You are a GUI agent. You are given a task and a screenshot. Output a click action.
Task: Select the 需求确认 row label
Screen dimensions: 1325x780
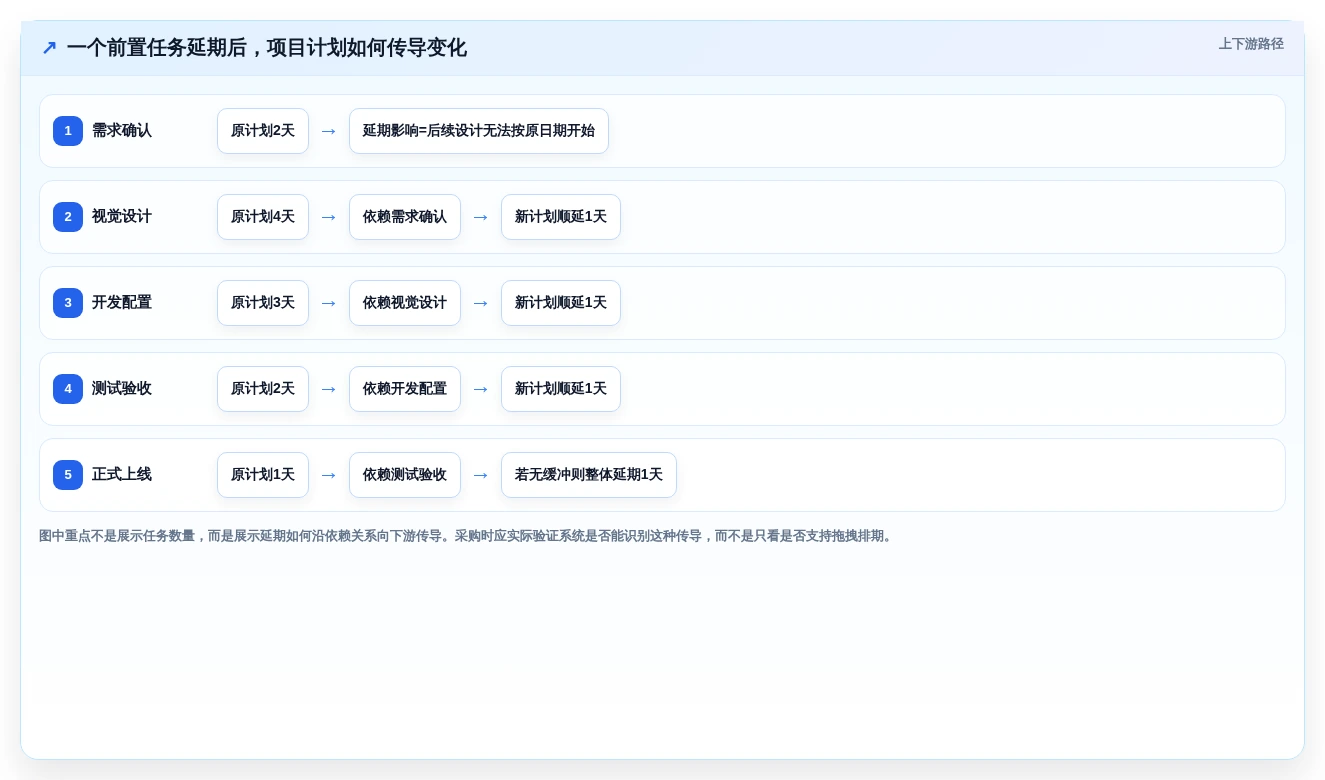click(x=122, y=131)
